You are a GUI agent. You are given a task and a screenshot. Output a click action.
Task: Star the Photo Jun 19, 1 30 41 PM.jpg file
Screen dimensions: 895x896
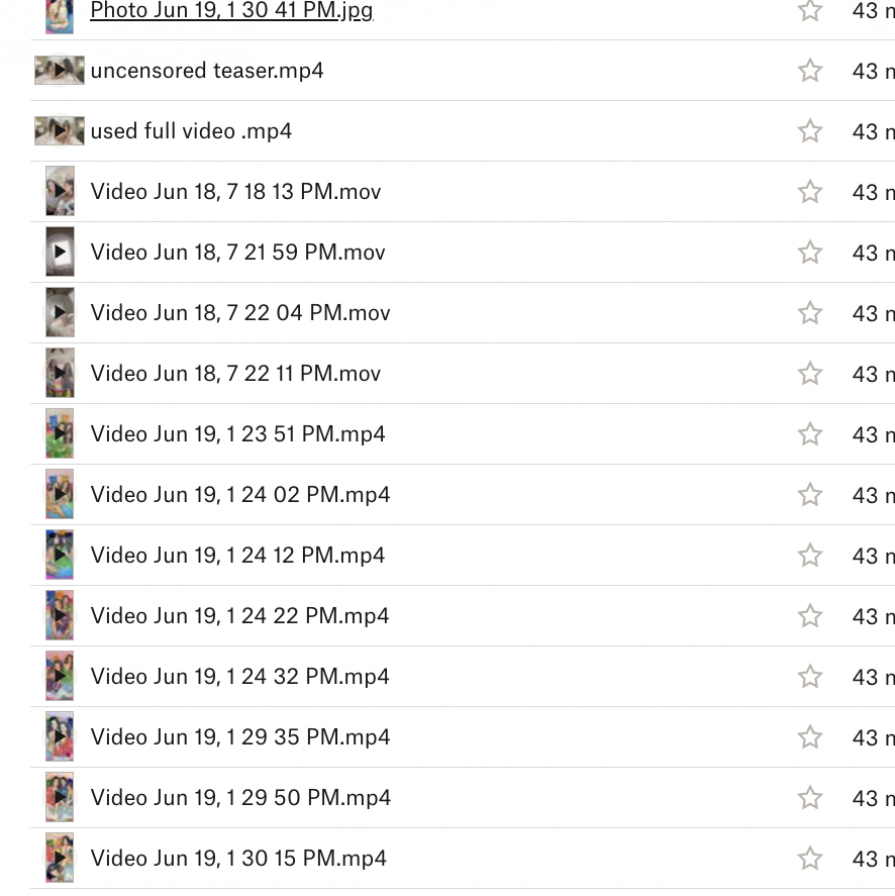pyautogui.click(x=810, y=11)
